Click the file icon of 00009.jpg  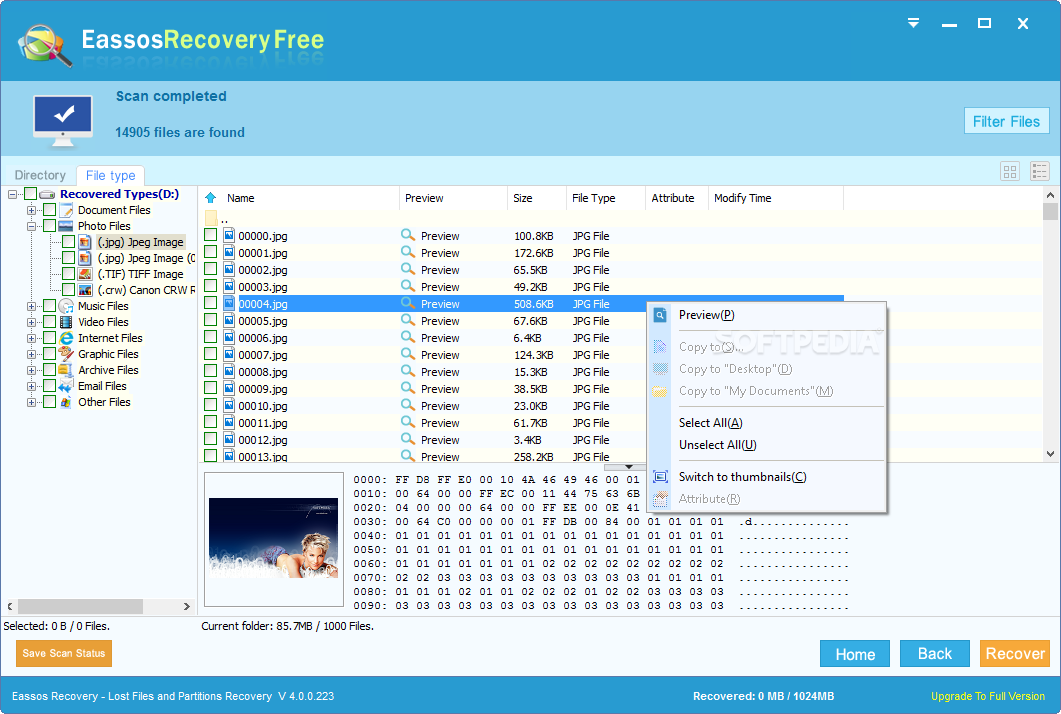(229, 388)
